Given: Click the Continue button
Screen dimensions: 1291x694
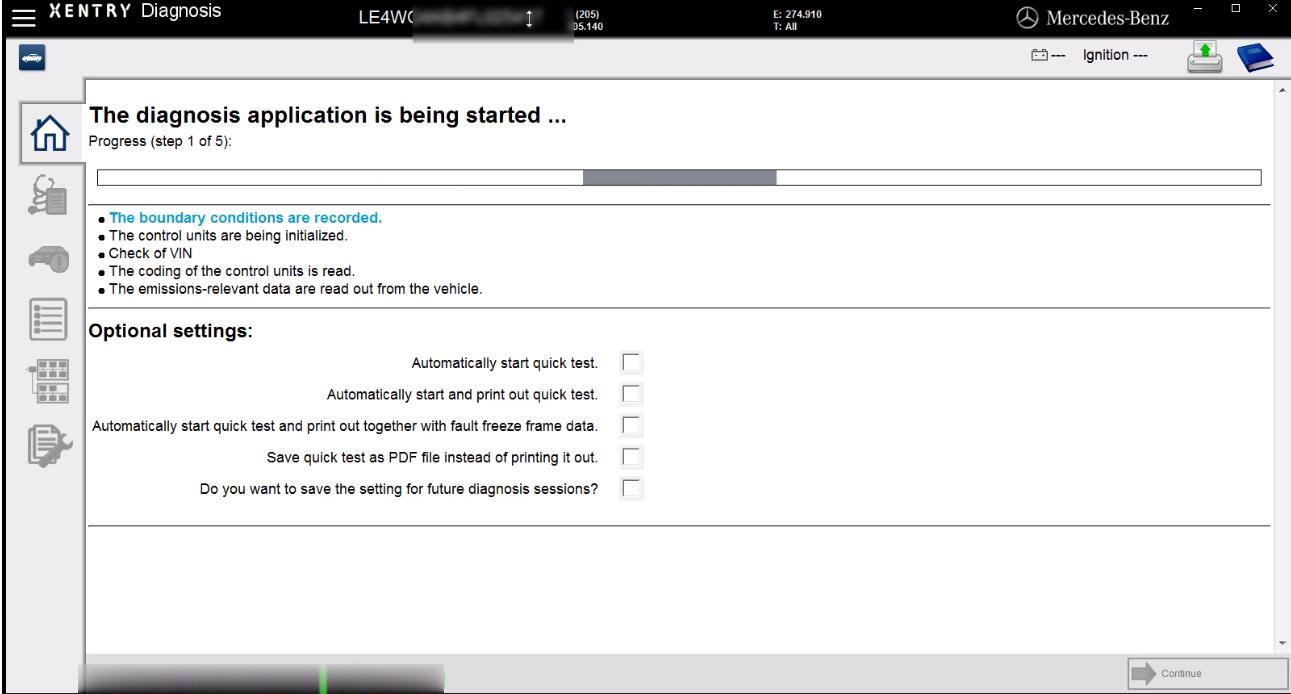Looking at the screenshot, I should tap(1208, 674).
